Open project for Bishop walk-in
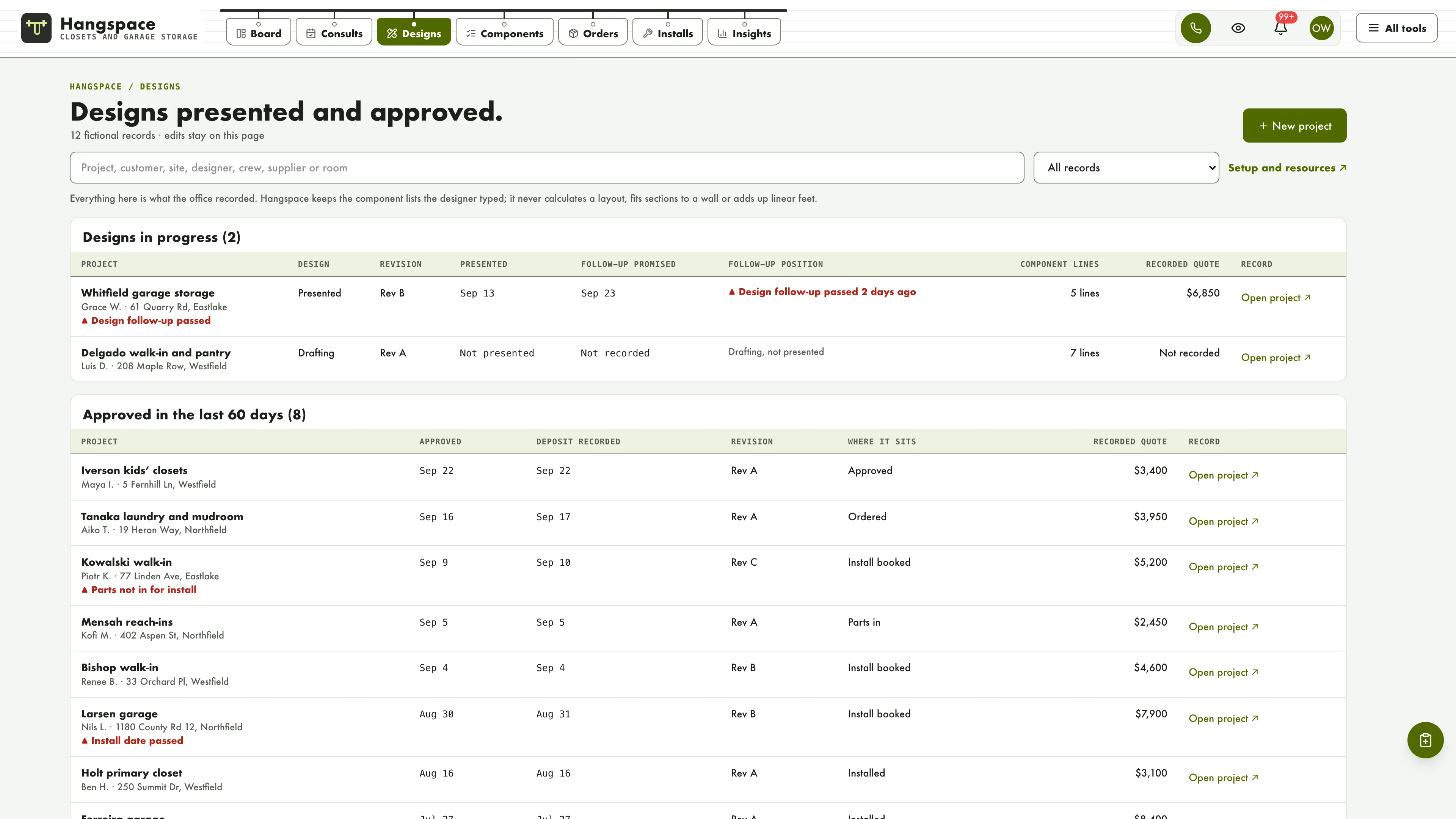 point(1223,672)
